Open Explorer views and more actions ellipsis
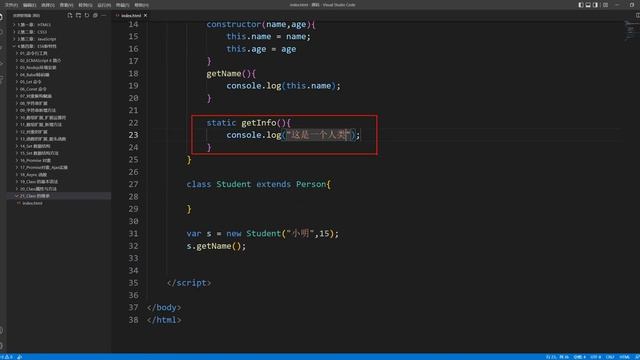 (104, 16)
